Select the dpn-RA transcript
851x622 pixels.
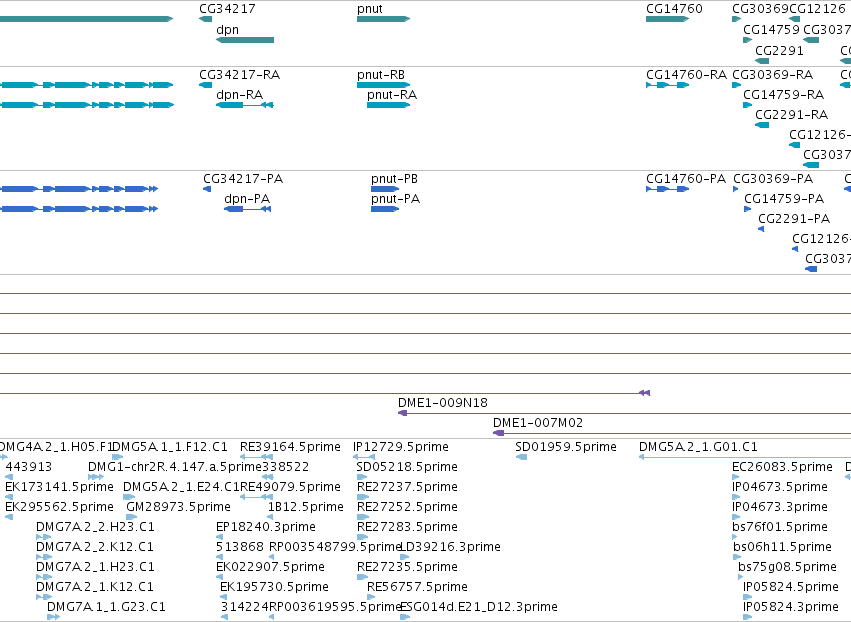[x=239, y=95]
